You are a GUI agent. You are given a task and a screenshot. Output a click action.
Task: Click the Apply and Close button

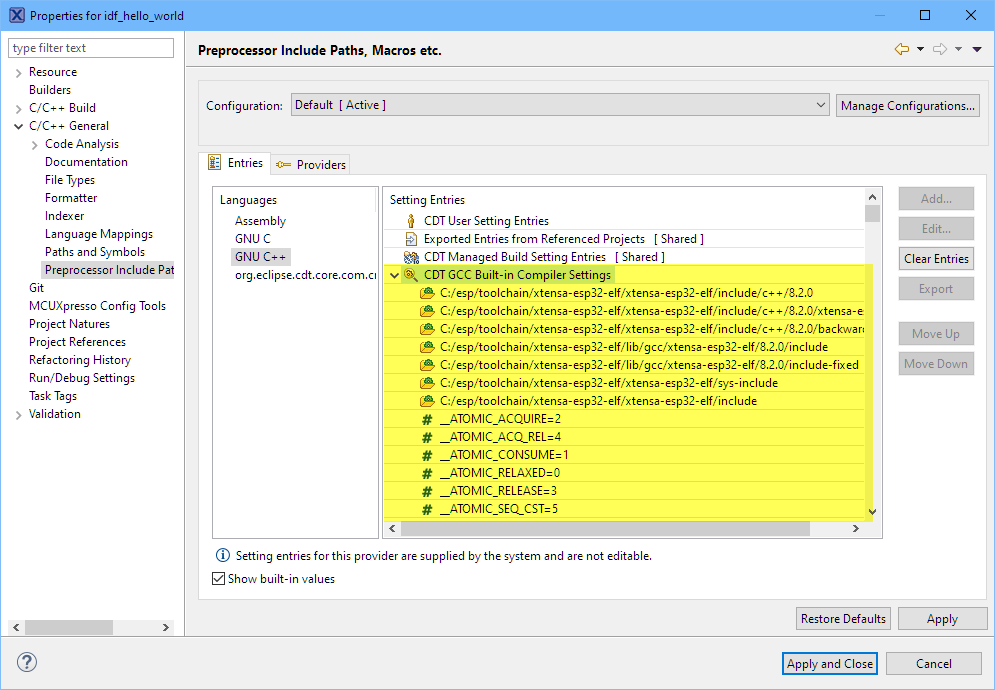click(x=829, y=663)
